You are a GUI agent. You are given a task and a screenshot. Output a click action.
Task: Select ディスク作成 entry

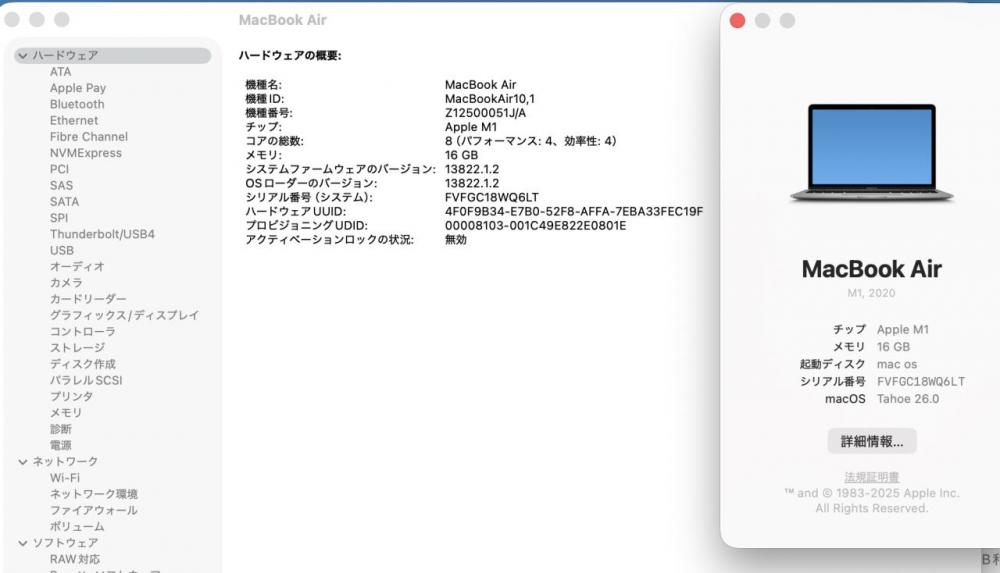(x=83, y=364)
